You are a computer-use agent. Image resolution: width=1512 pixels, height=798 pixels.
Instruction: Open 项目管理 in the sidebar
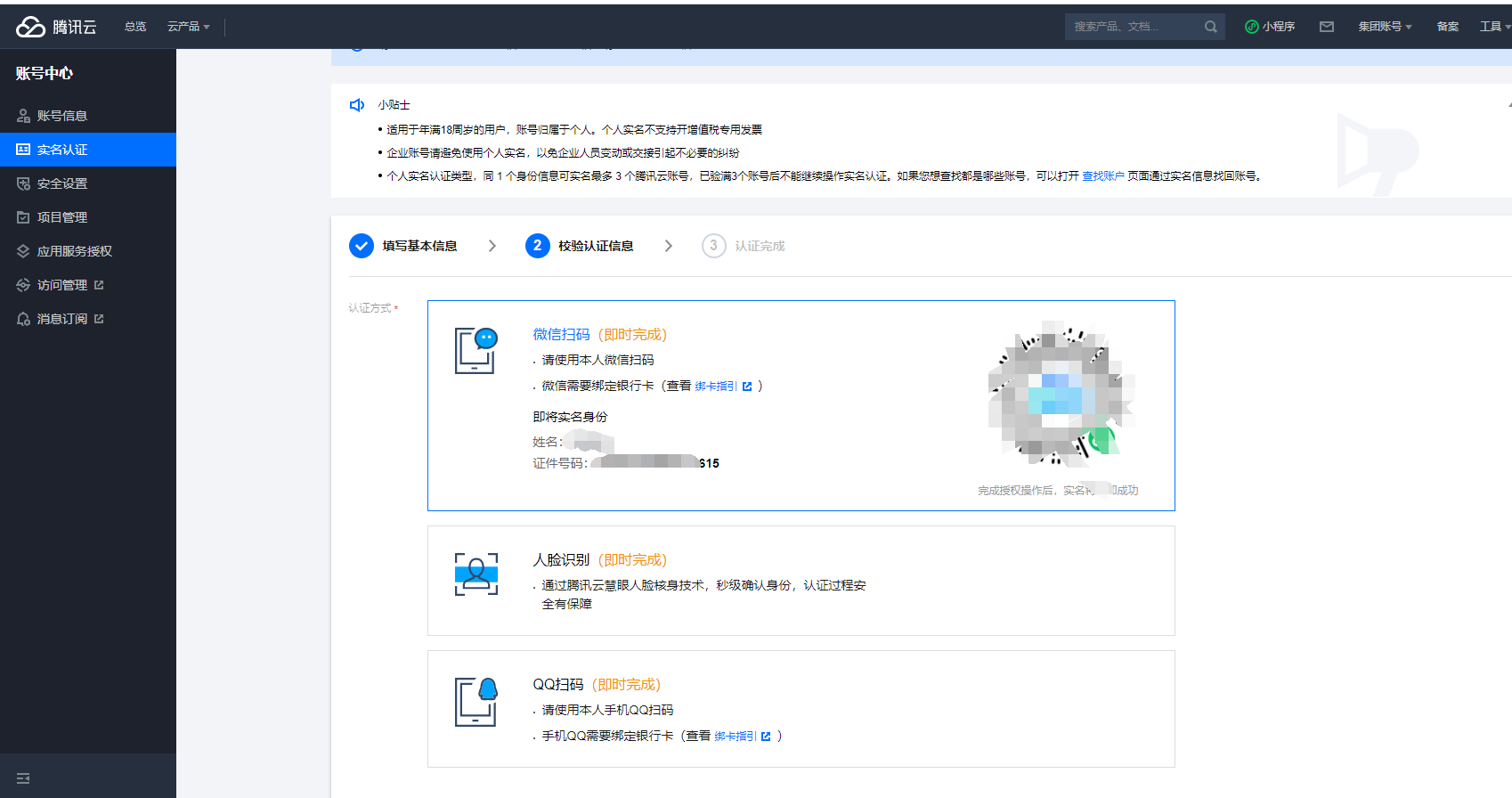coord(88,217)
